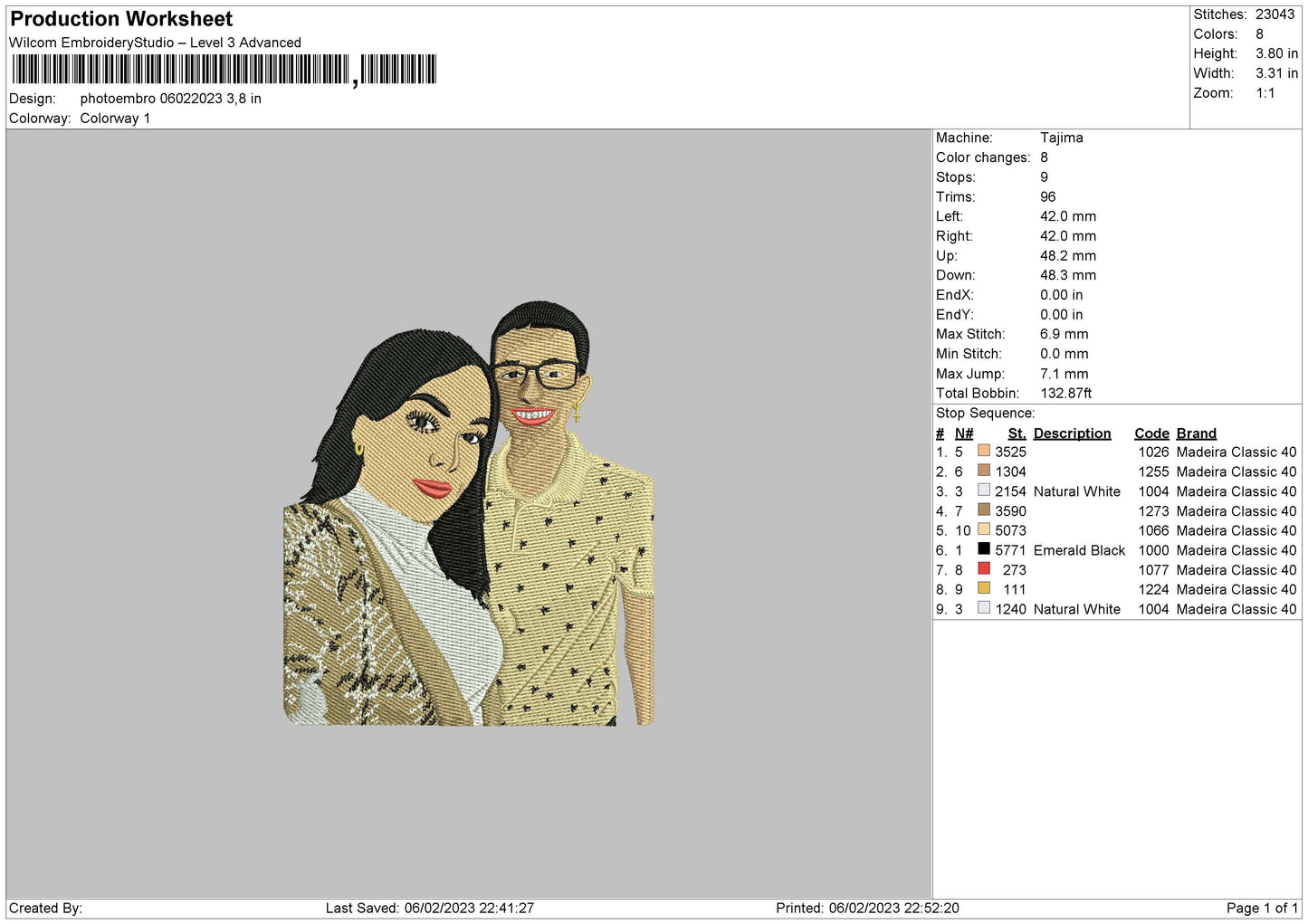Click the 'Emerald Black' description text
The width and height of the screenshot is (1308, 924).
(x=1079, y=550)
